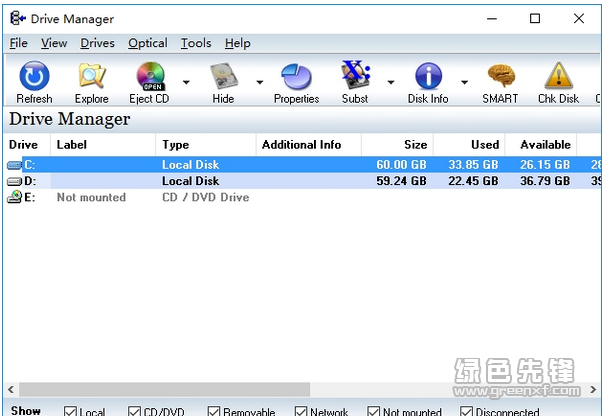
Task: Click the 33.85 GB used cell
Action: pyautogui.click(x=473, y=165)
